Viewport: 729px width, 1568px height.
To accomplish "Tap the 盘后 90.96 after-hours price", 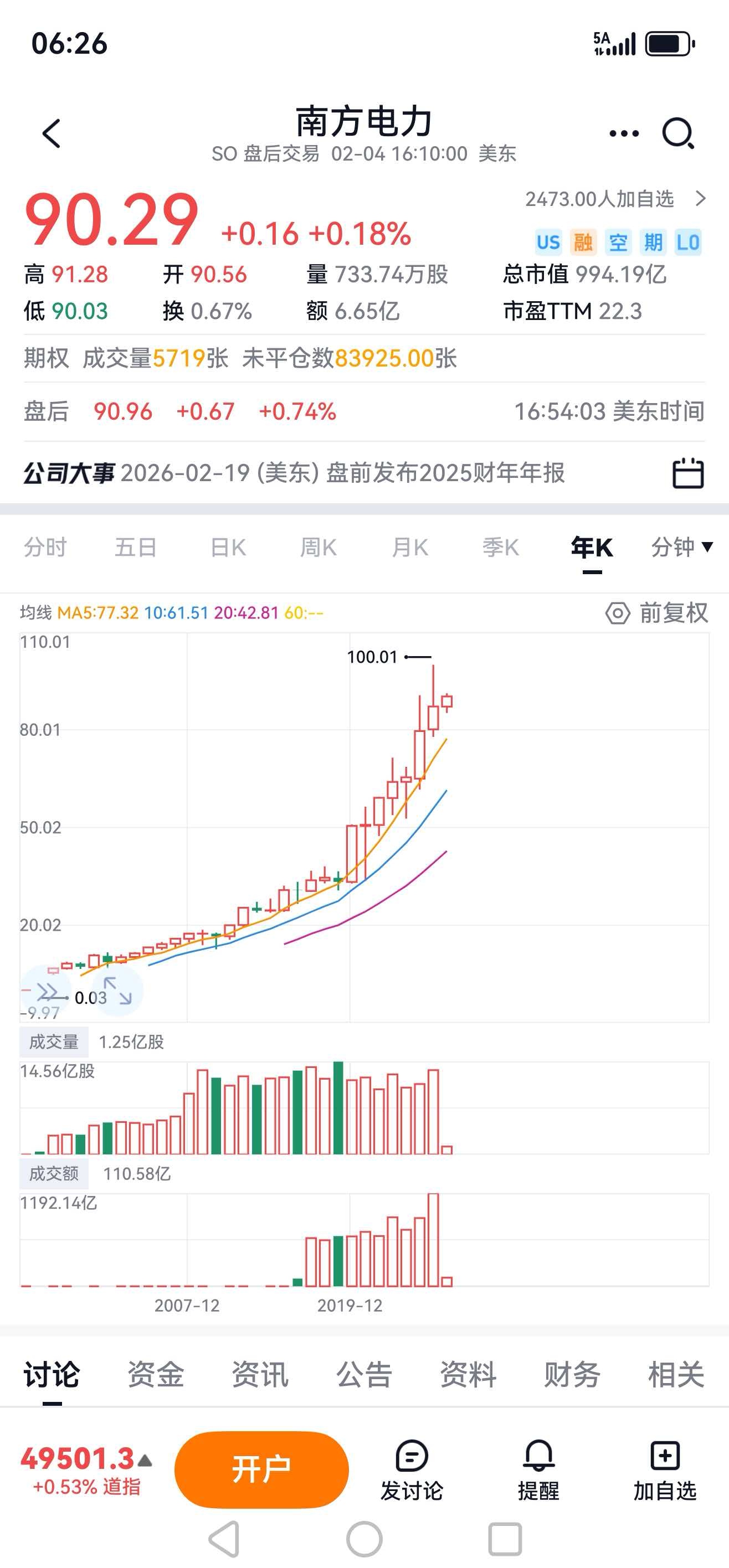I will pos(123,411).
